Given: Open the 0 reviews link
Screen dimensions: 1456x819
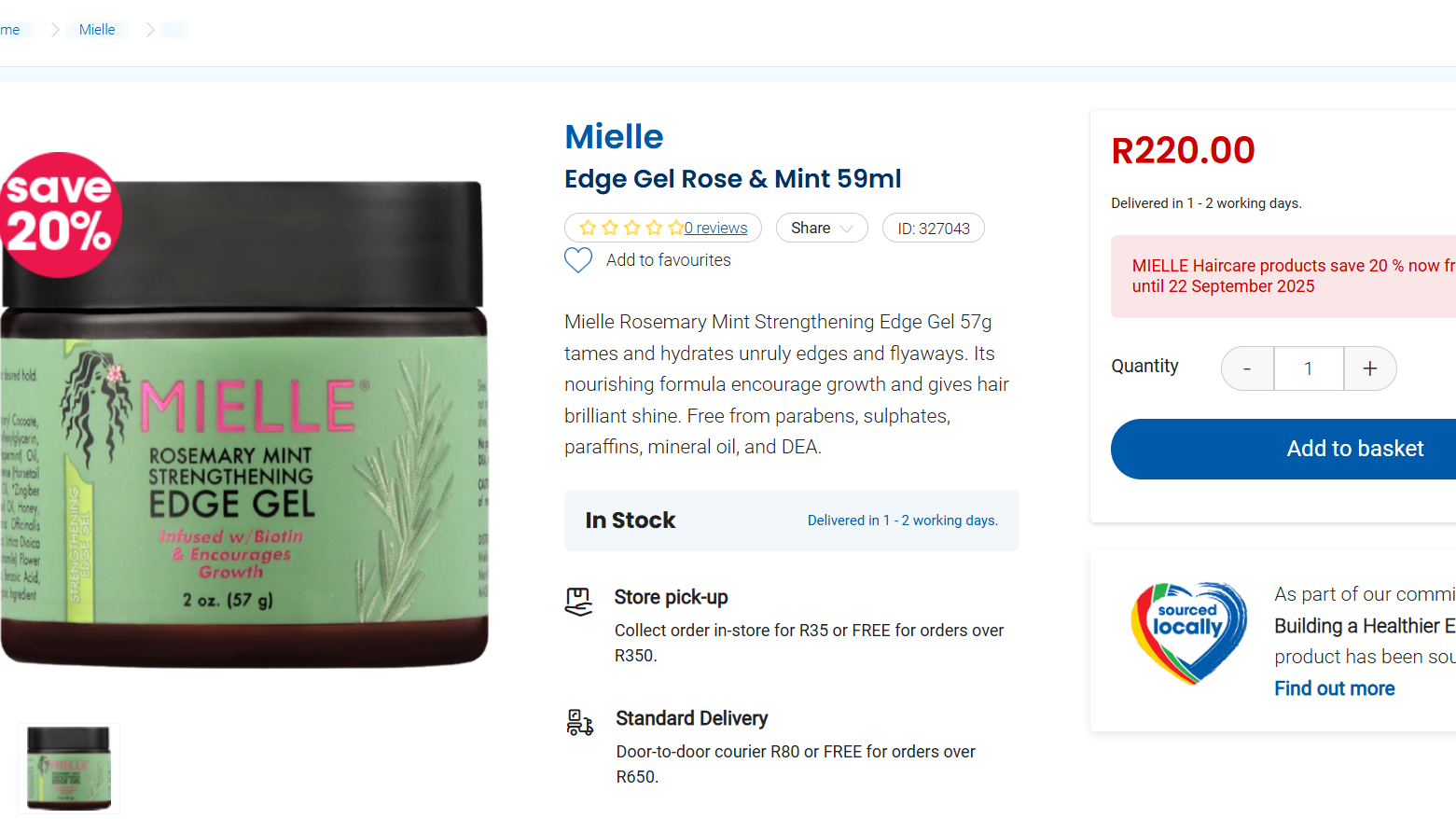Looking at the screenshot, I should [x=715, y=228].
